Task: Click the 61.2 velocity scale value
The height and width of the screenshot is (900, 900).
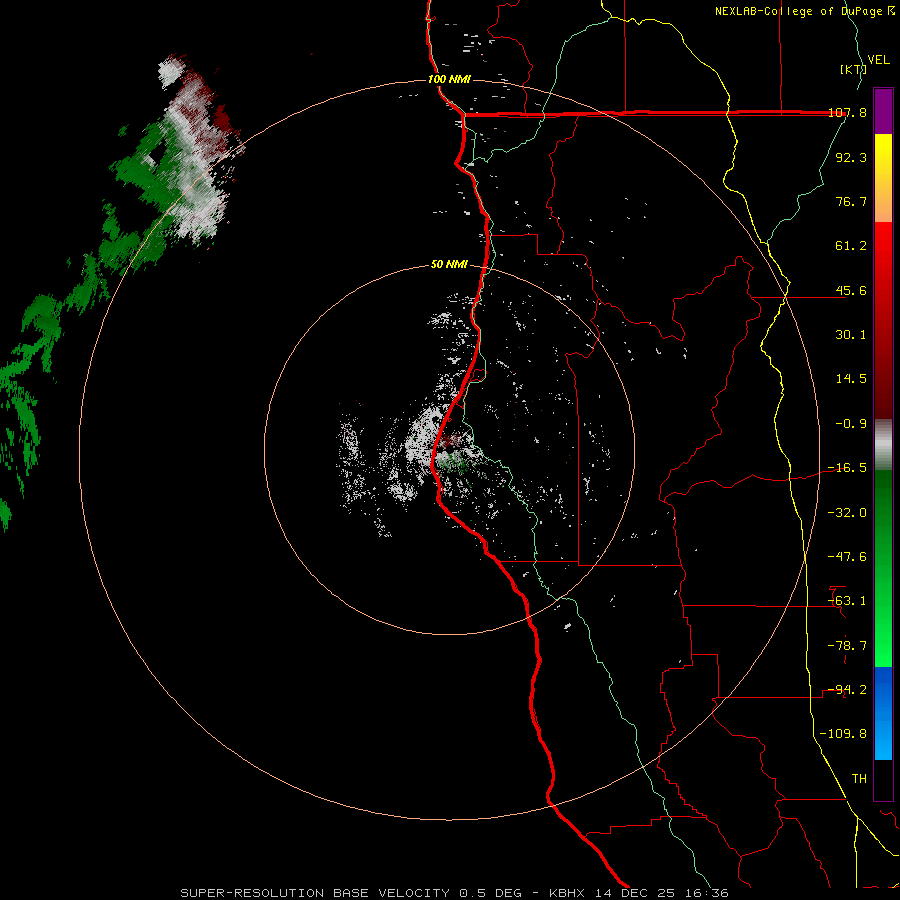Action: [x=851, y=246]
